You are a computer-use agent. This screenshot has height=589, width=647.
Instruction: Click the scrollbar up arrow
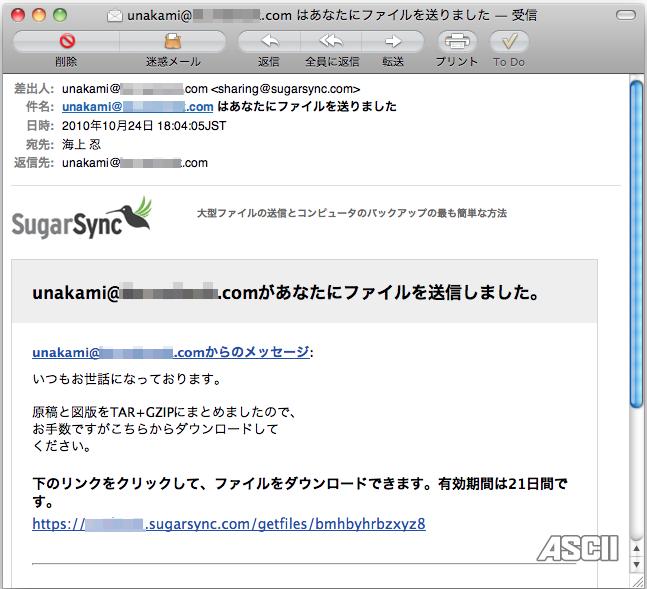636,549
